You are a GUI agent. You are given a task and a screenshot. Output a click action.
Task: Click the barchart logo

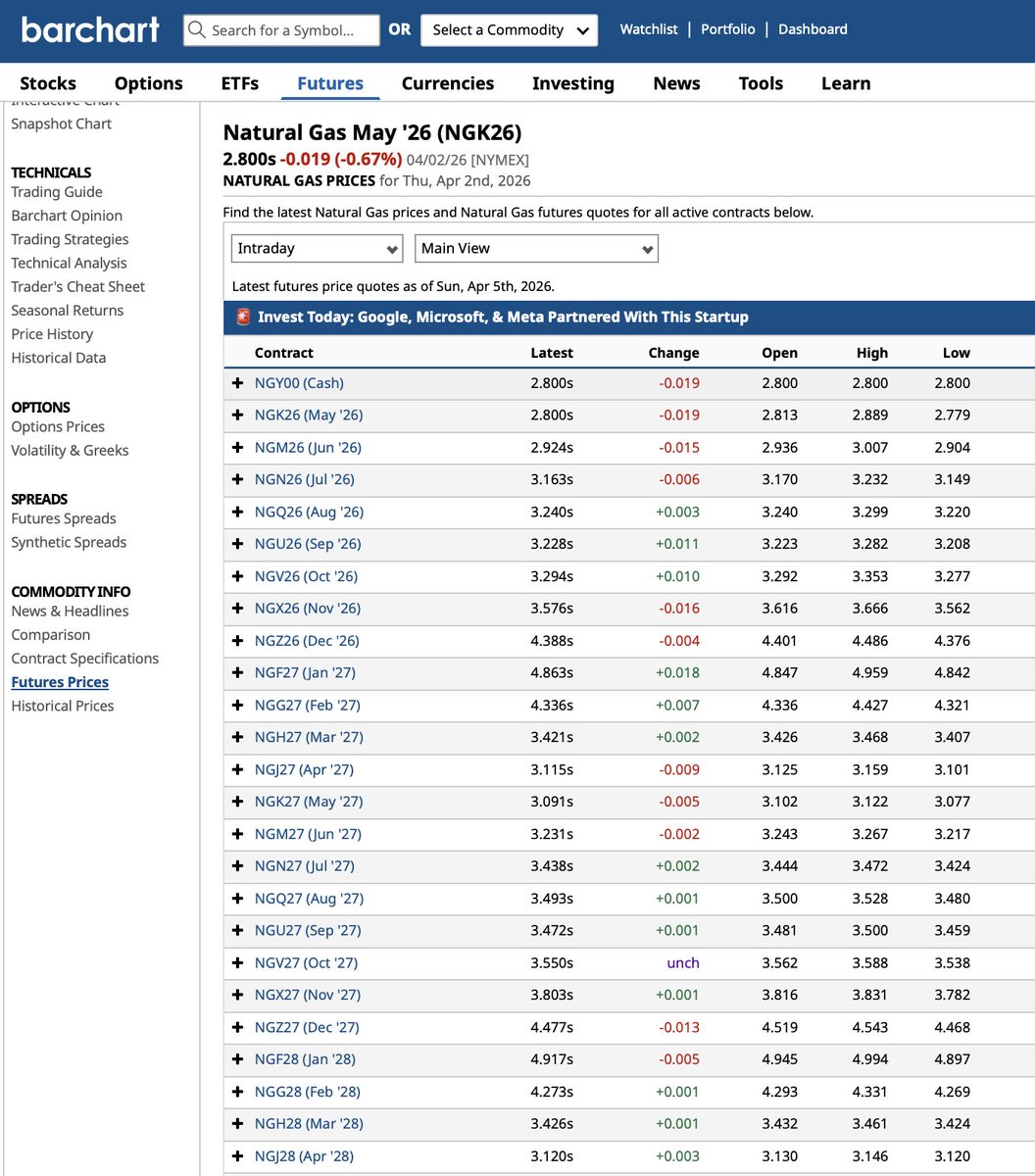[x=90, y=29]
